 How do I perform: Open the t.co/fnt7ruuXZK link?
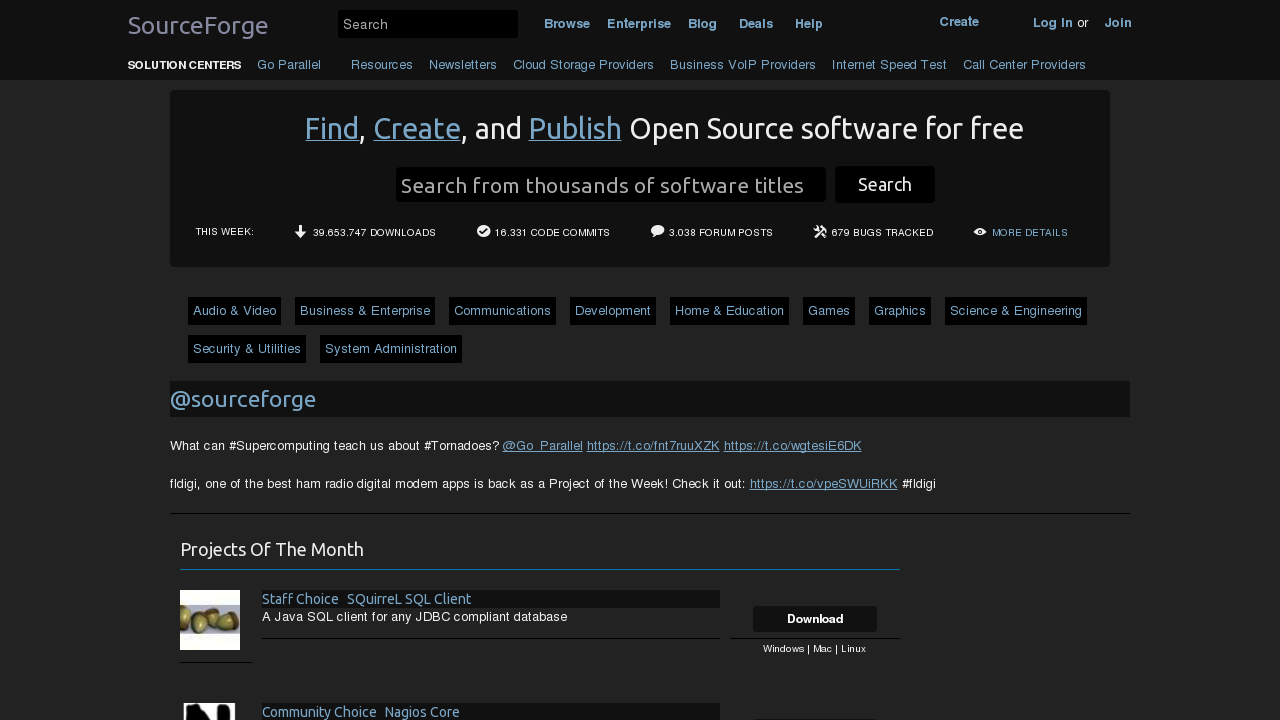(x=653, y=446)
